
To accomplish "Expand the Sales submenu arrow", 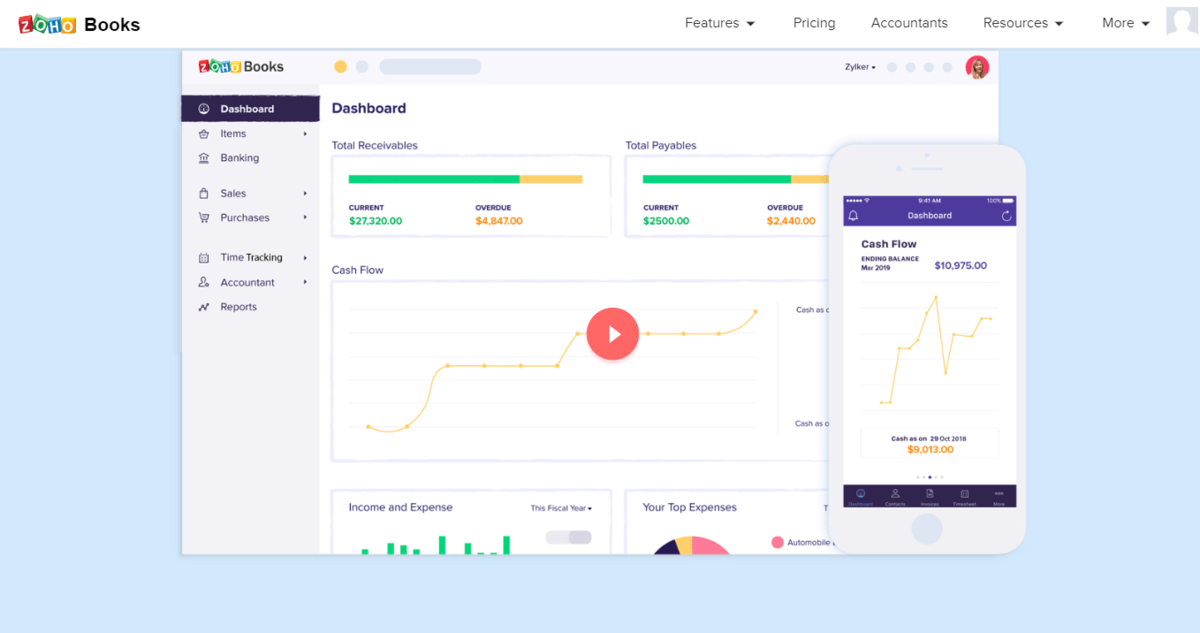I will 305,193.
